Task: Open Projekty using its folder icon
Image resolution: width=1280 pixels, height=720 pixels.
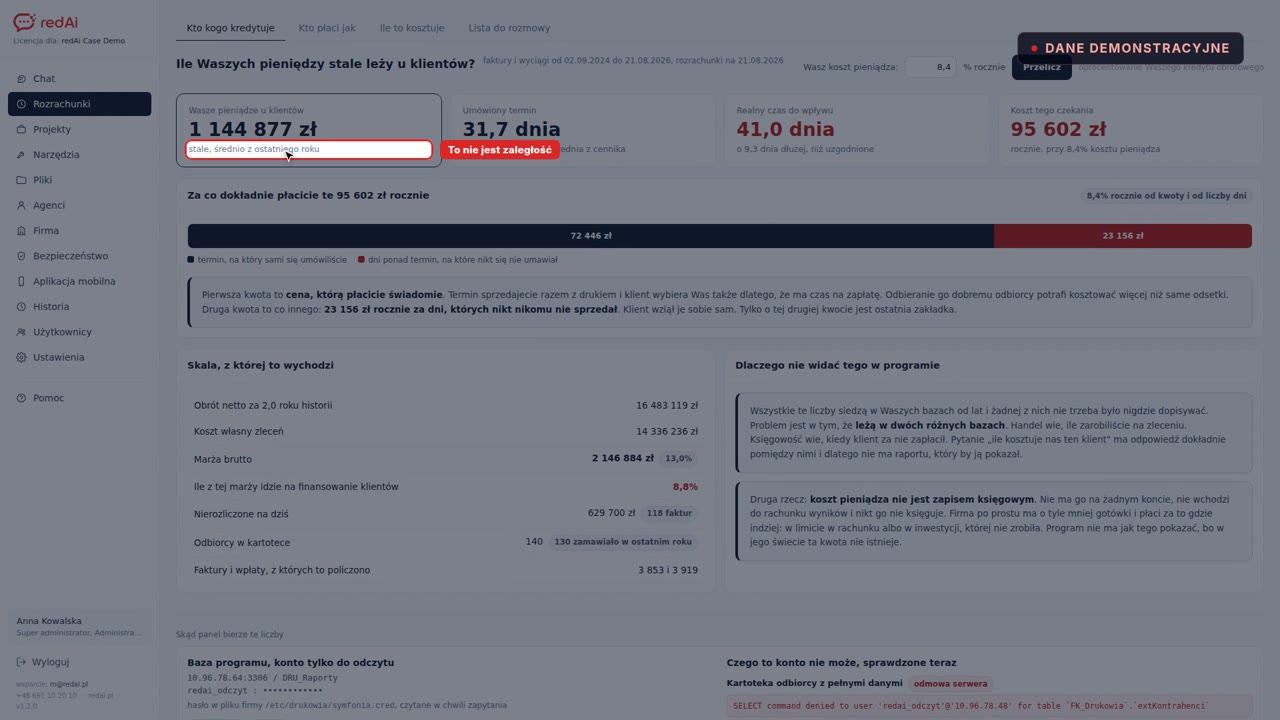Action: pos(22,129)
